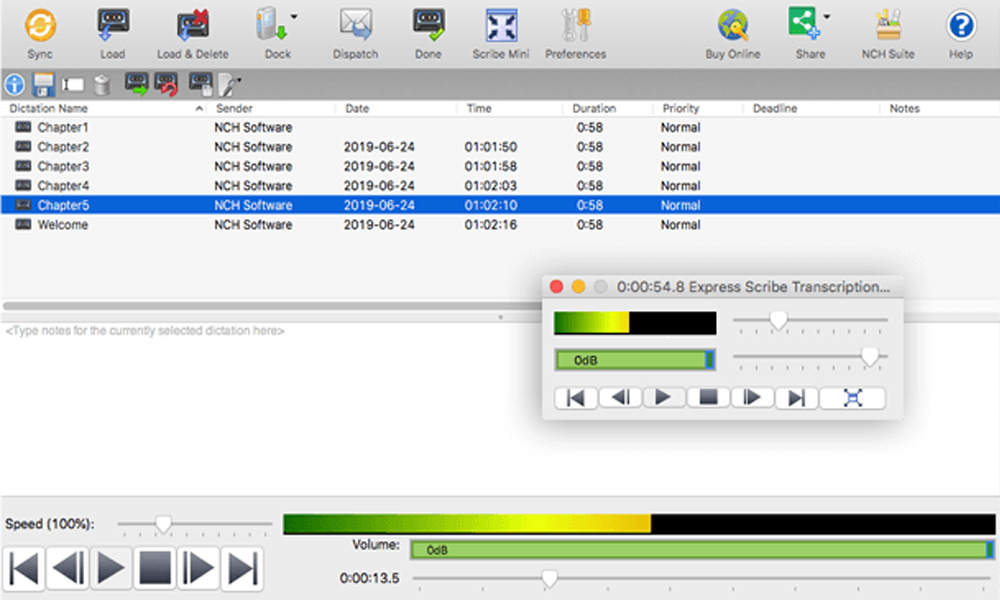Click the Share toolbar icon

(804, 24)
